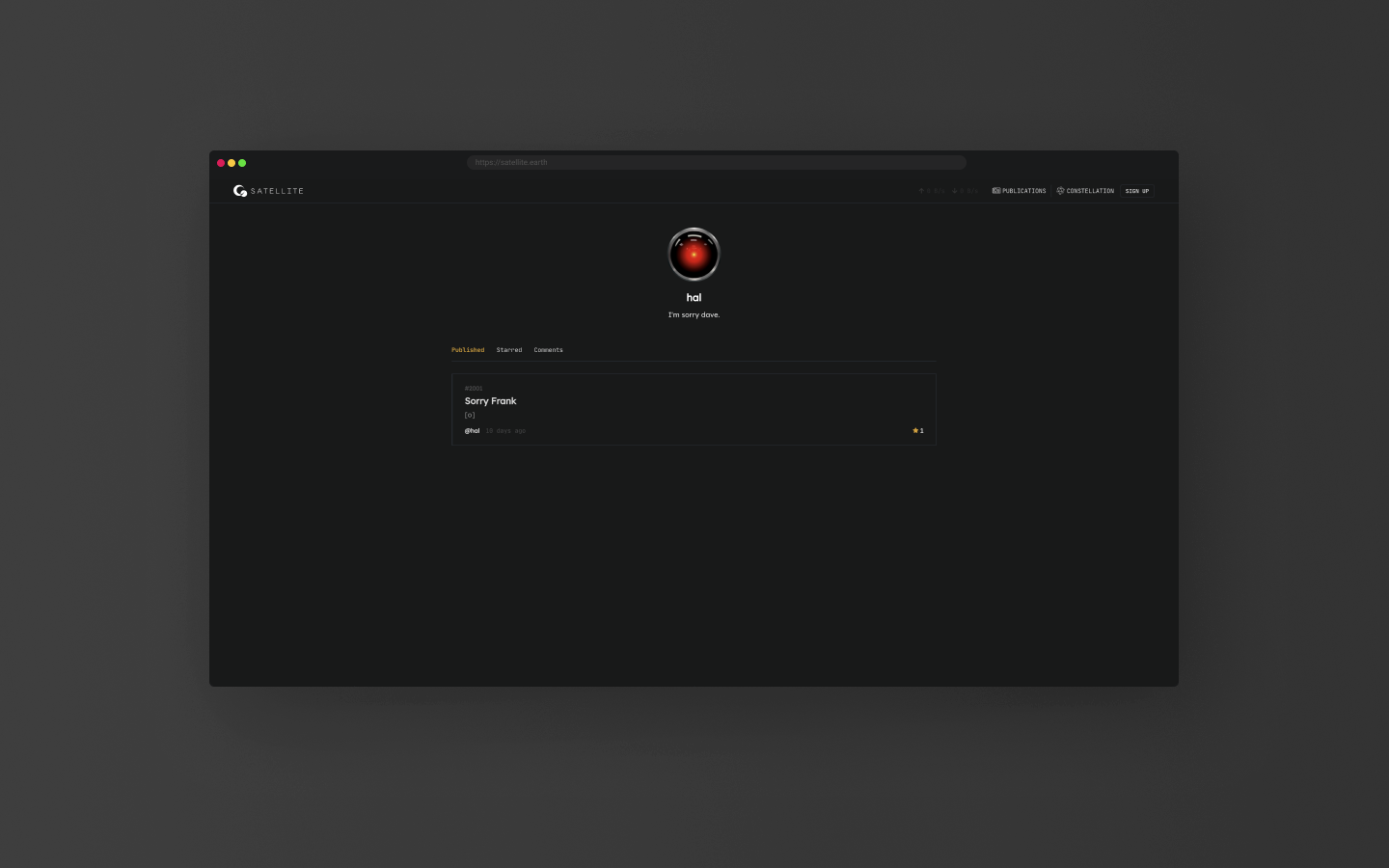Screen dimensions: 1389x868
Task: Open the Publications nav link
Action: click(x=1019, y=191)
